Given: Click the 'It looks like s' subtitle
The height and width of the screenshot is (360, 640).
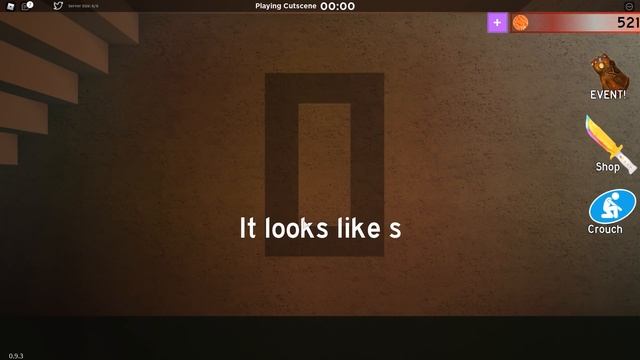Looking at the screenshot, I should (x=320, y=228).
